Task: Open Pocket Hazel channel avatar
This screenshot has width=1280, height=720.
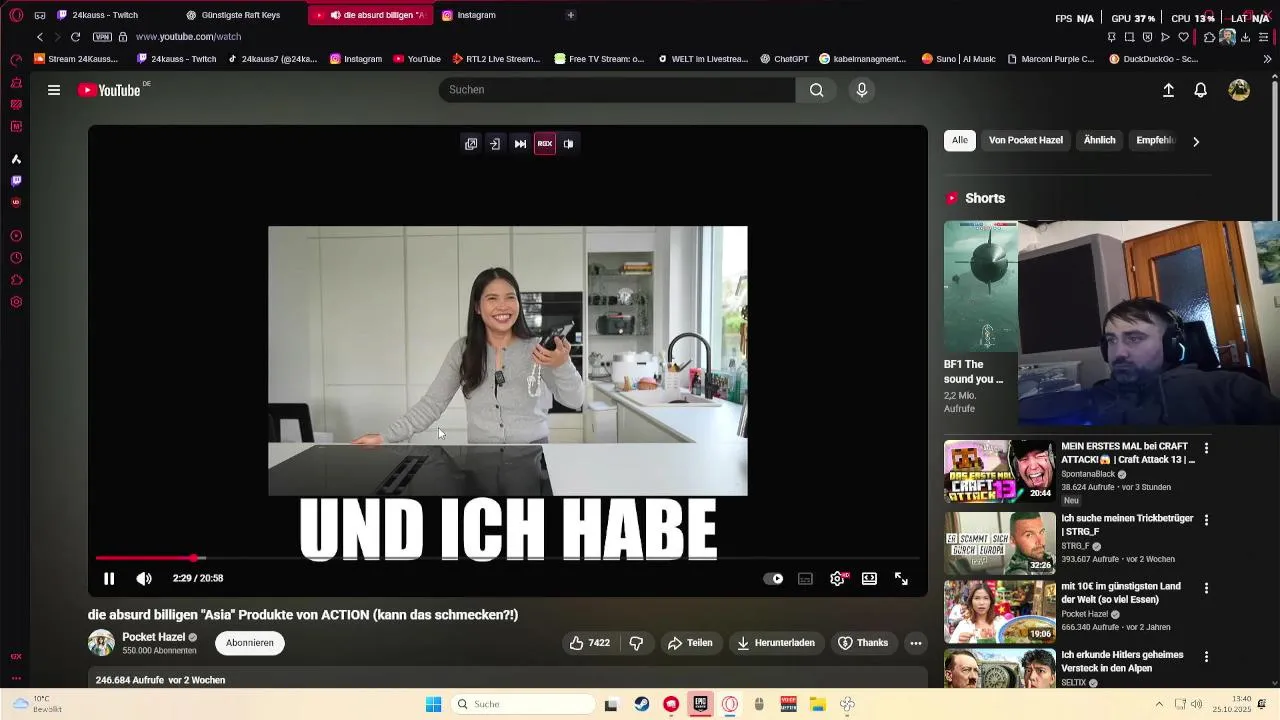Action: (101, 643)
